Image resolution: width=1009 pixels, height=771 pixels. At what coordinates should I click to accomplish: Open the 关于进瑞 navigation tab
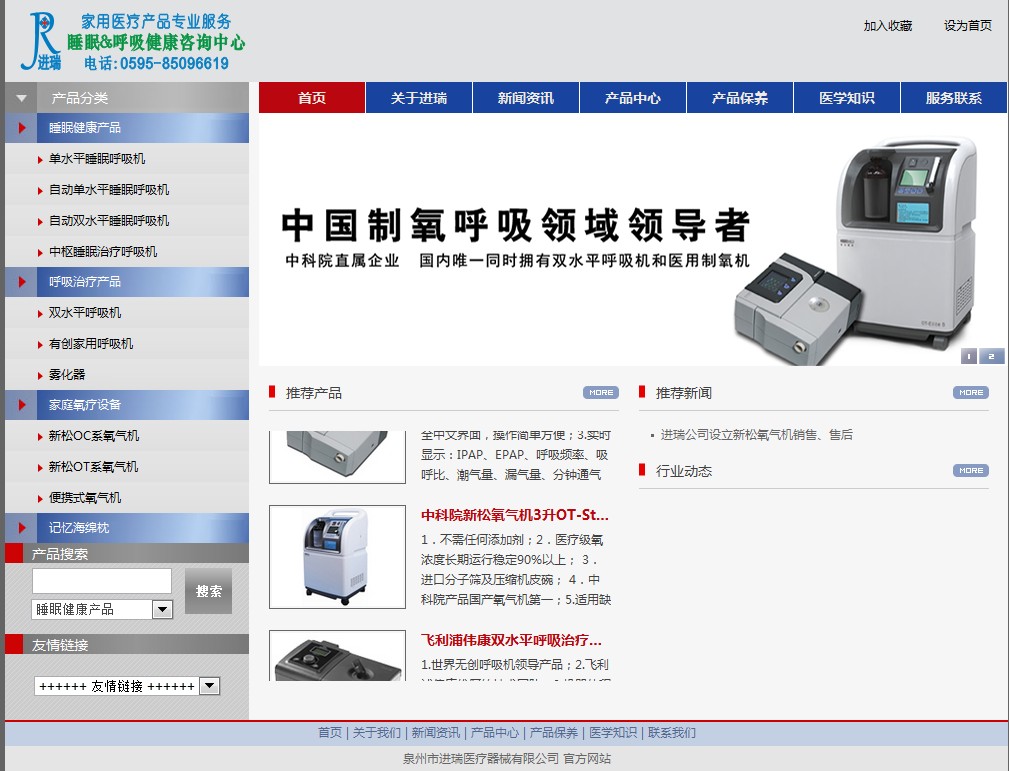[419, 98]
